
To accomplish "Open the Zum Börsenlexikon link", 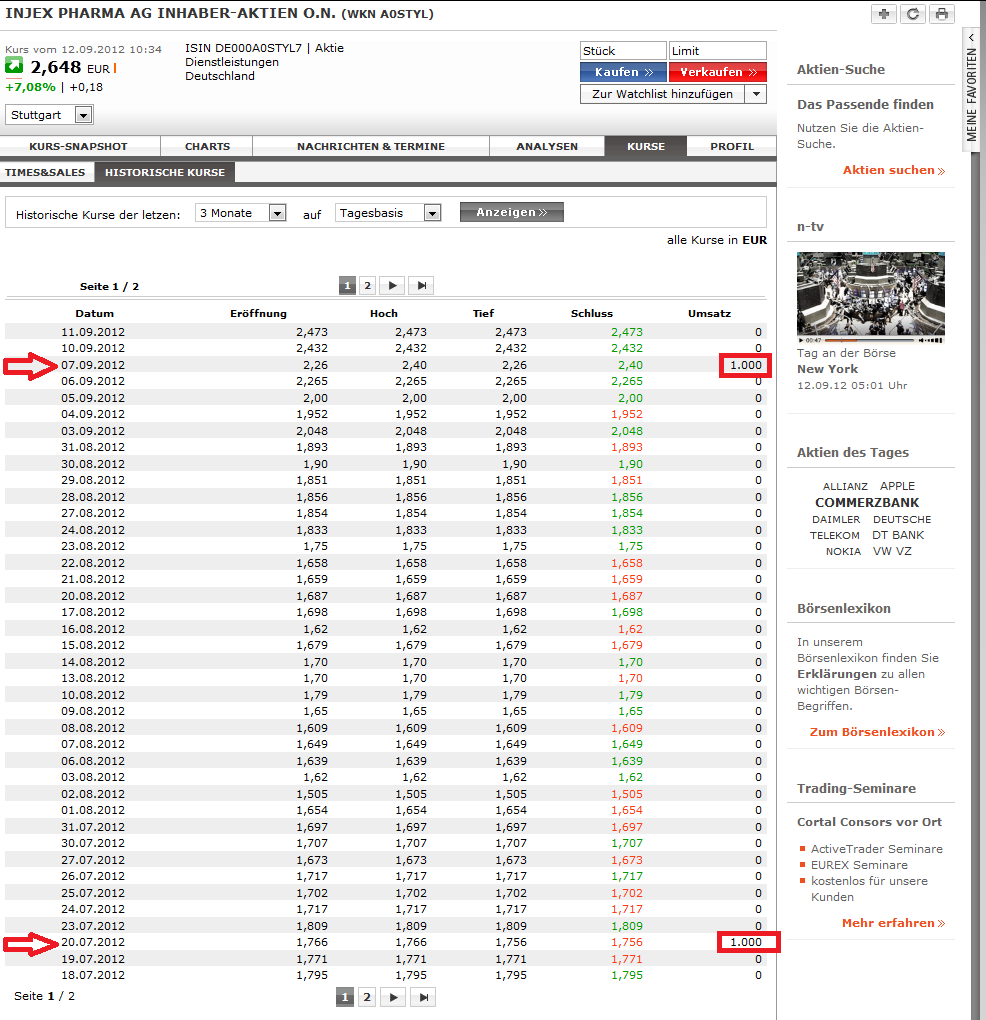I will pos(877,732).
